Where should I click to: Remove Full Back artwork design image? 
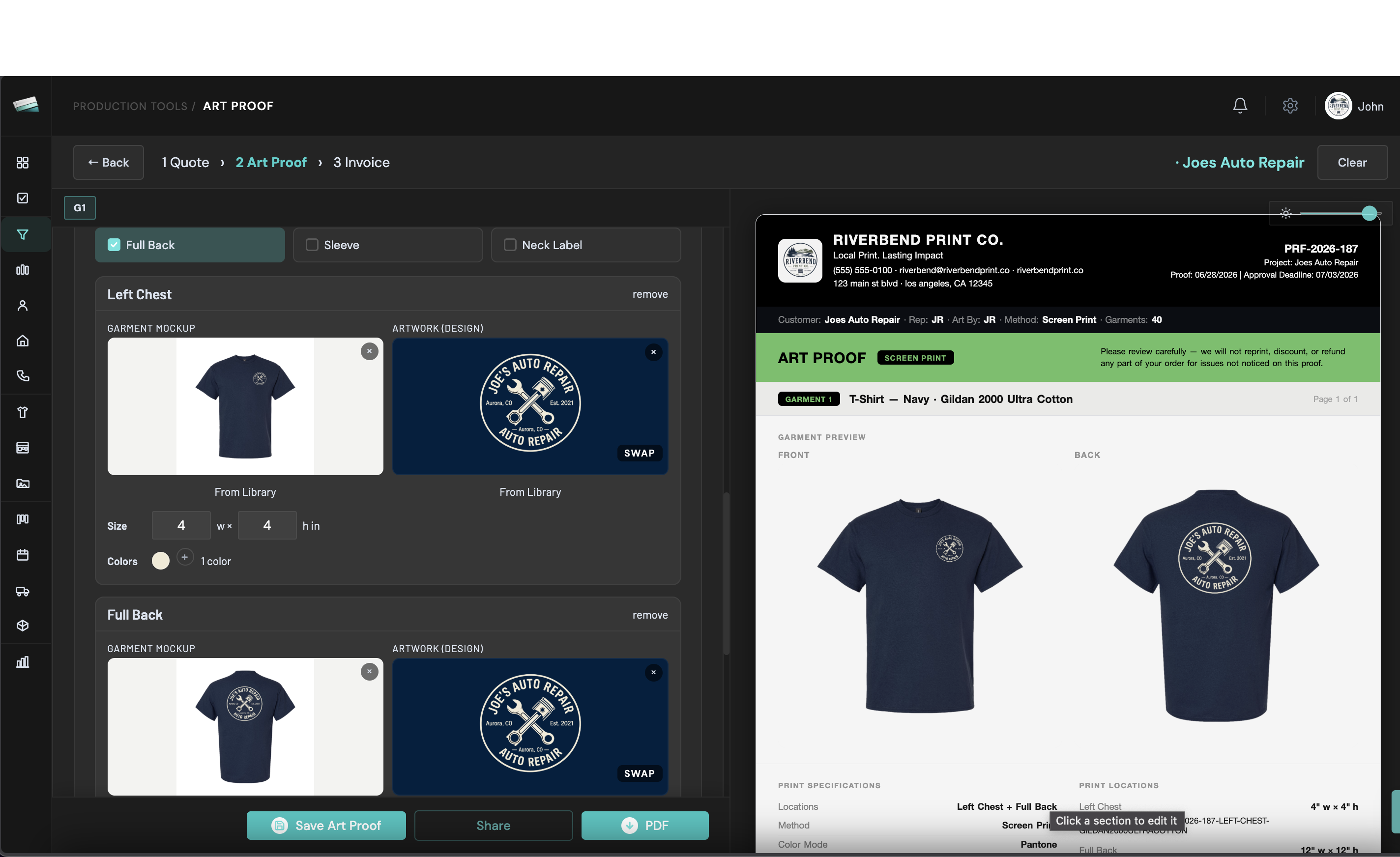click(x=653, y=672)
